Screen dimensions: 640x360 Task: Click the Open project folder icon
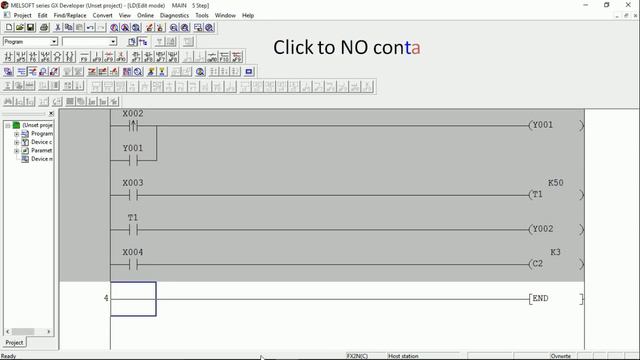(20, 27)
